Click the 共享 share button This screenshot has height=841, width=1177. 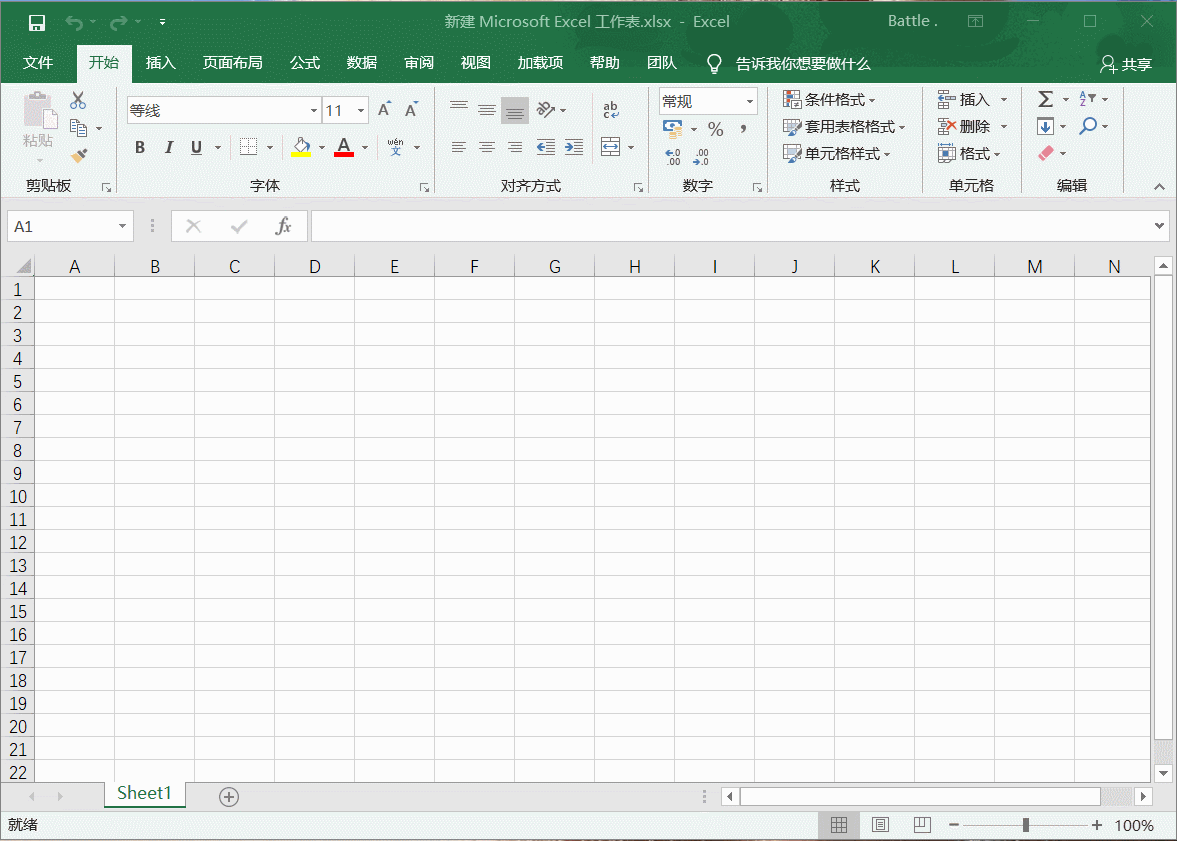pyautogui.click(x=1126, y=64)
